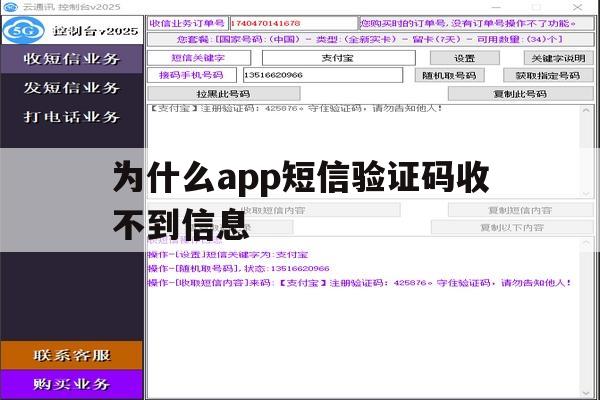The width and height of the screenshot is (600, 400).
Task: Click 拉黑此号码 button
Action: pyautogui.click(x=223, y=94)
